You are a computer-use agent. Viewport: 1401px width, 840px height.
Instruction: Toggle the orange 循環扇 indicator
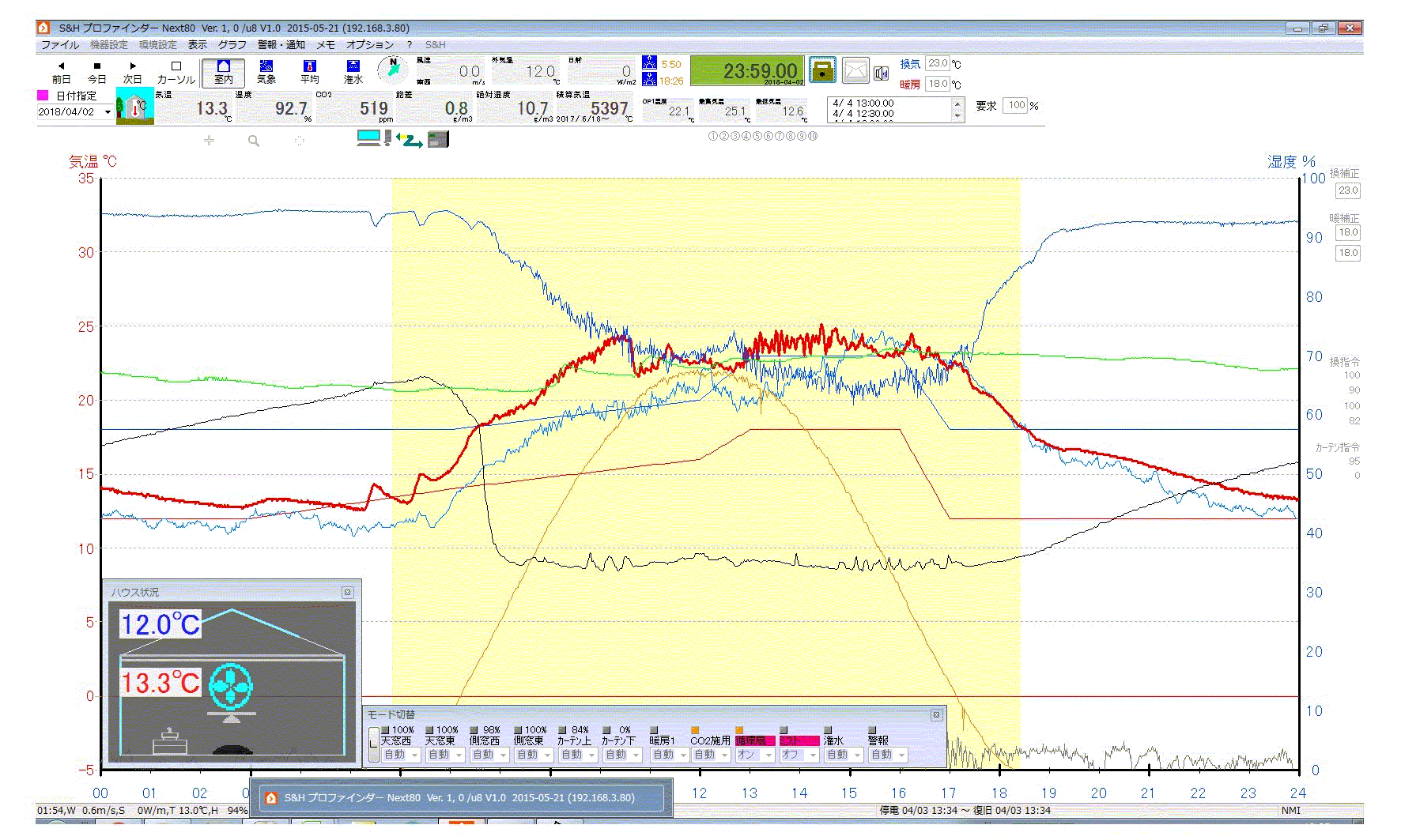(x=739, y=730)
